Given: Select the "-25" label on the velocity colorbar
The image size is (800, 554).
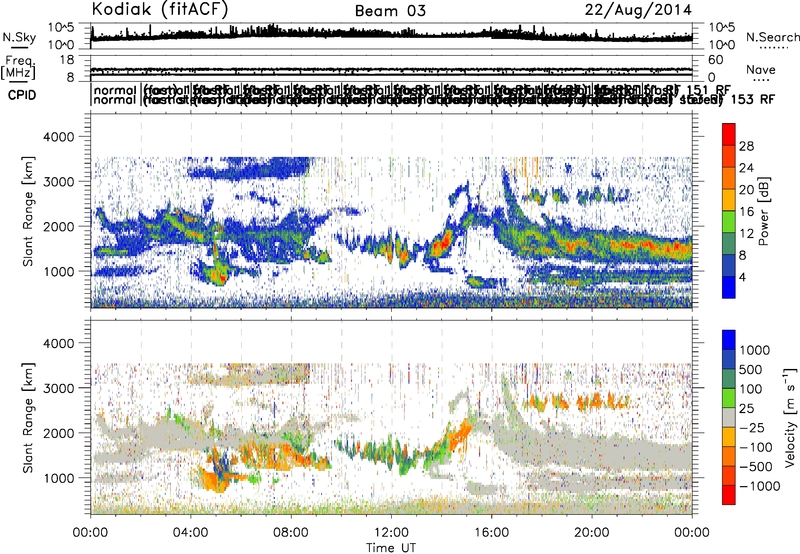Looking at the screenshot, I should coord(752,428).
